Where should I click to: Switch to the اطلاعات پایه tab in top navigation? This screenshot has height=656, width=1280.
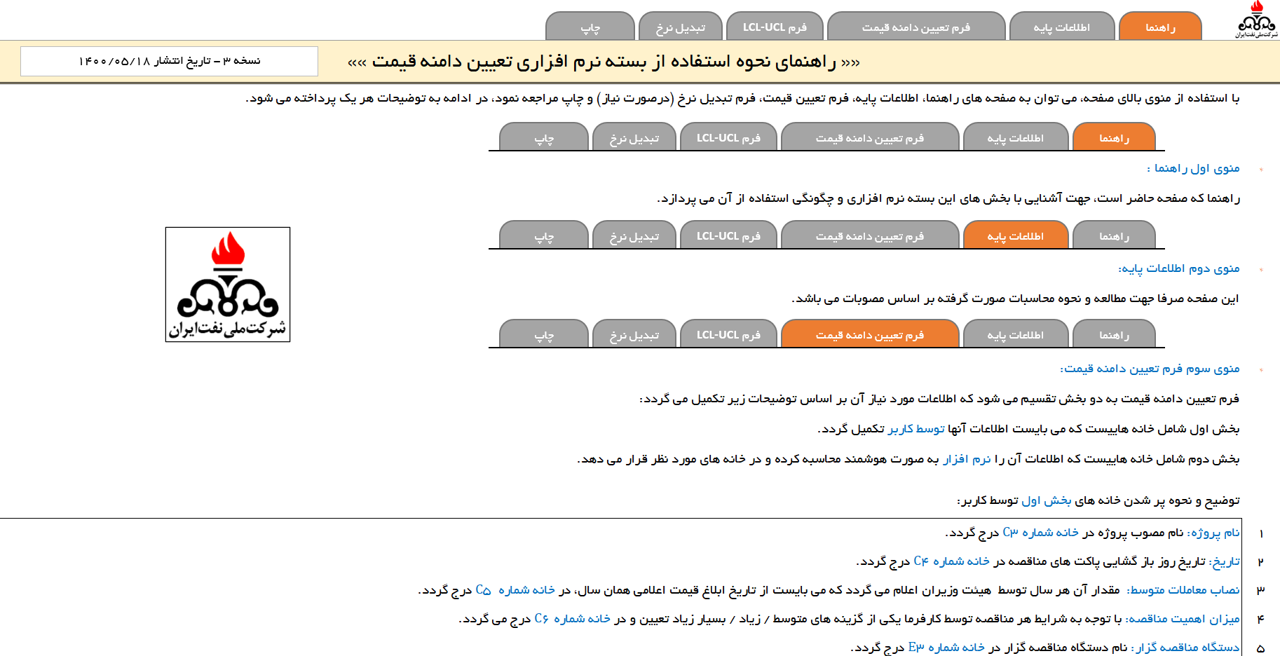(1061, 27)
